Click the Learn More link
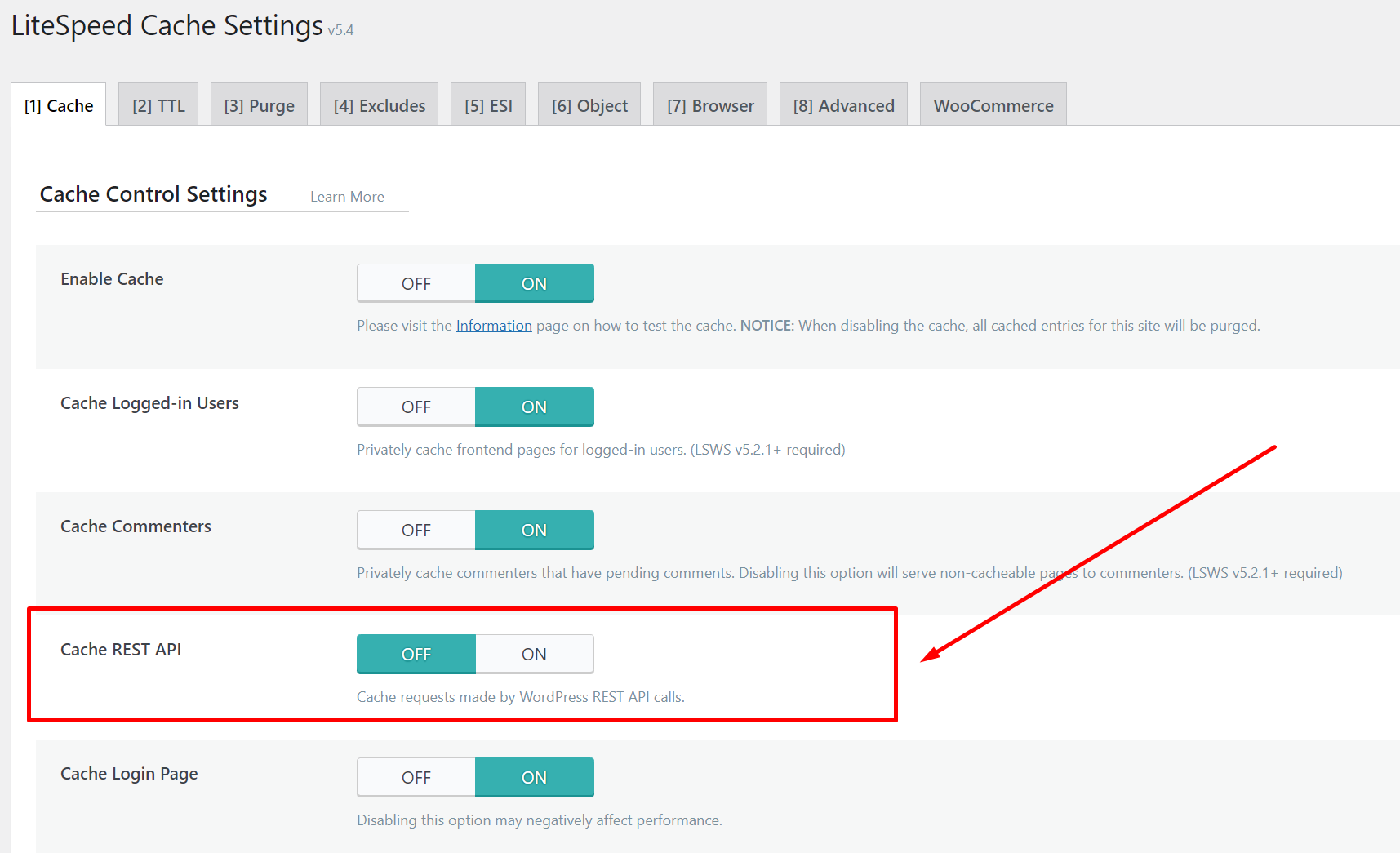The height and width of the screenshot is (853, 1400). [347, 197]
